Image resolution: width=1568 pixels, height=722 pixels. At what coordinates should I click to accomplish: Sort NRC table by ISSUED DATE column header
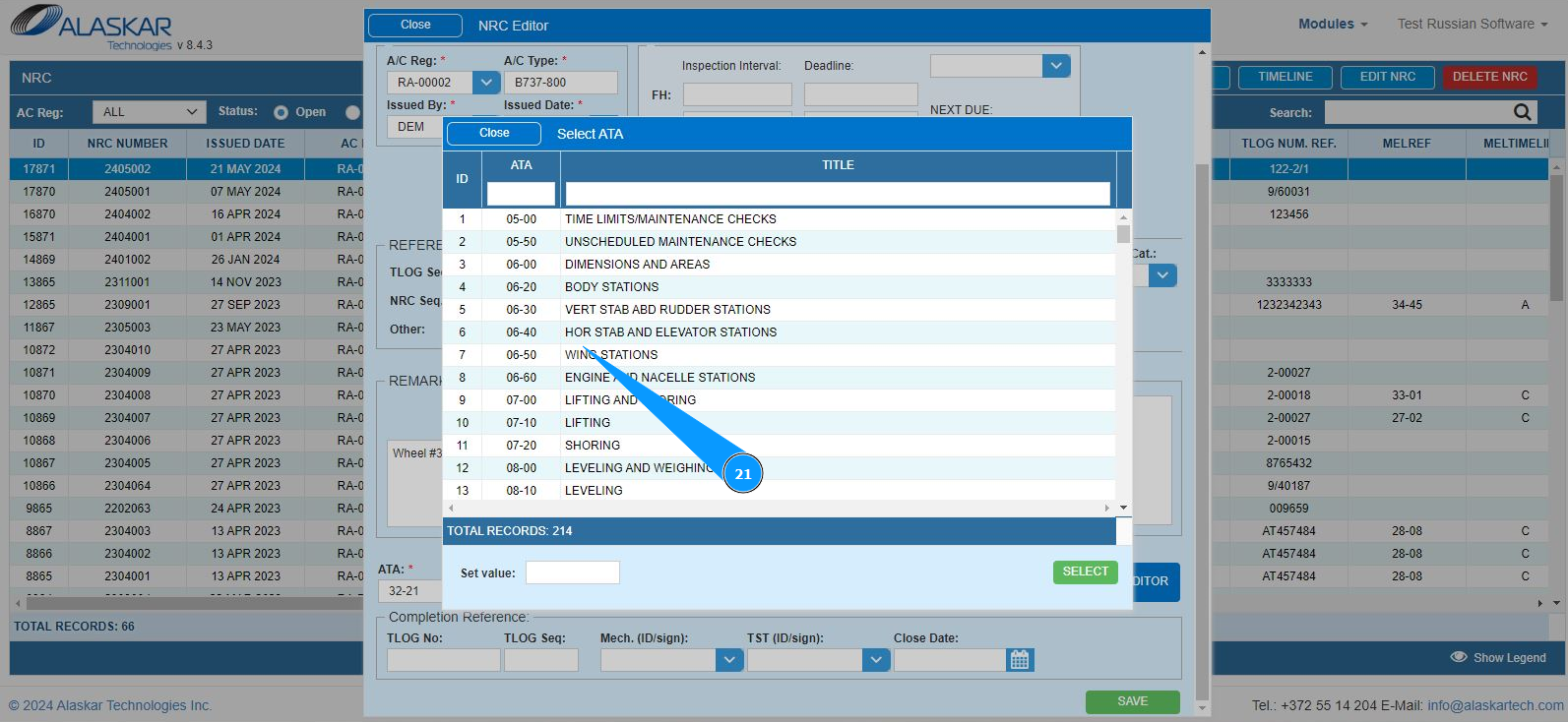pos(245,144)
